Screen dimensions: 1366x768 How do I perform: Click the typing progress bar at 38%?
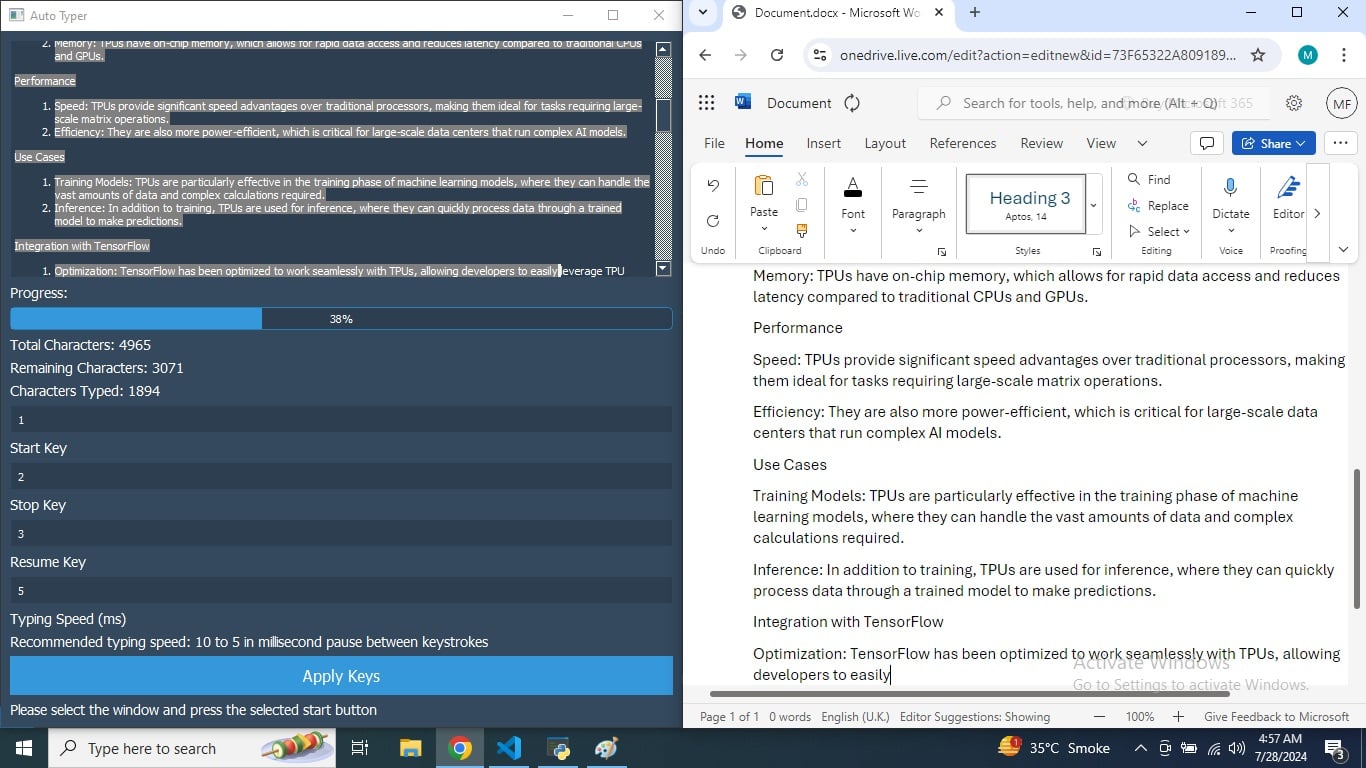[341, 319]
